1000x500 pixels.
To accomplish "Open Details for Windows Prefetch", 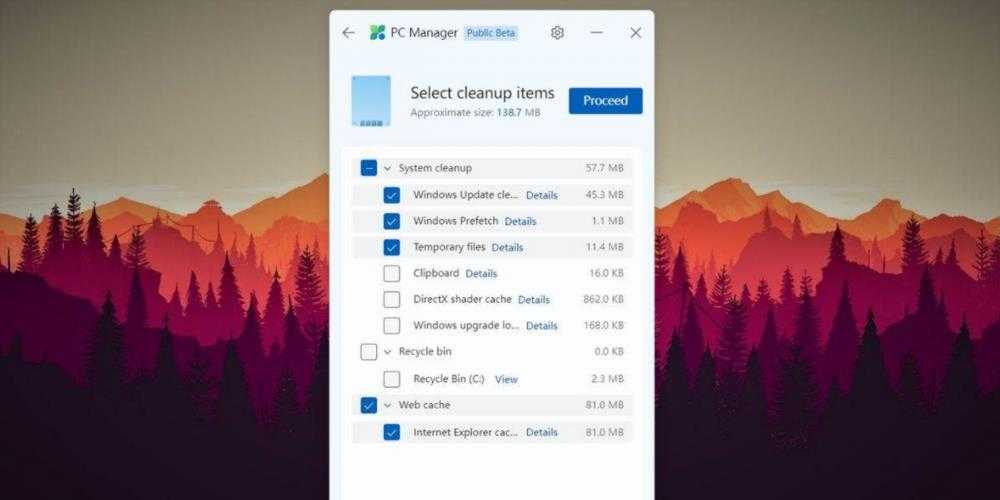I will [x=520, y=221].
